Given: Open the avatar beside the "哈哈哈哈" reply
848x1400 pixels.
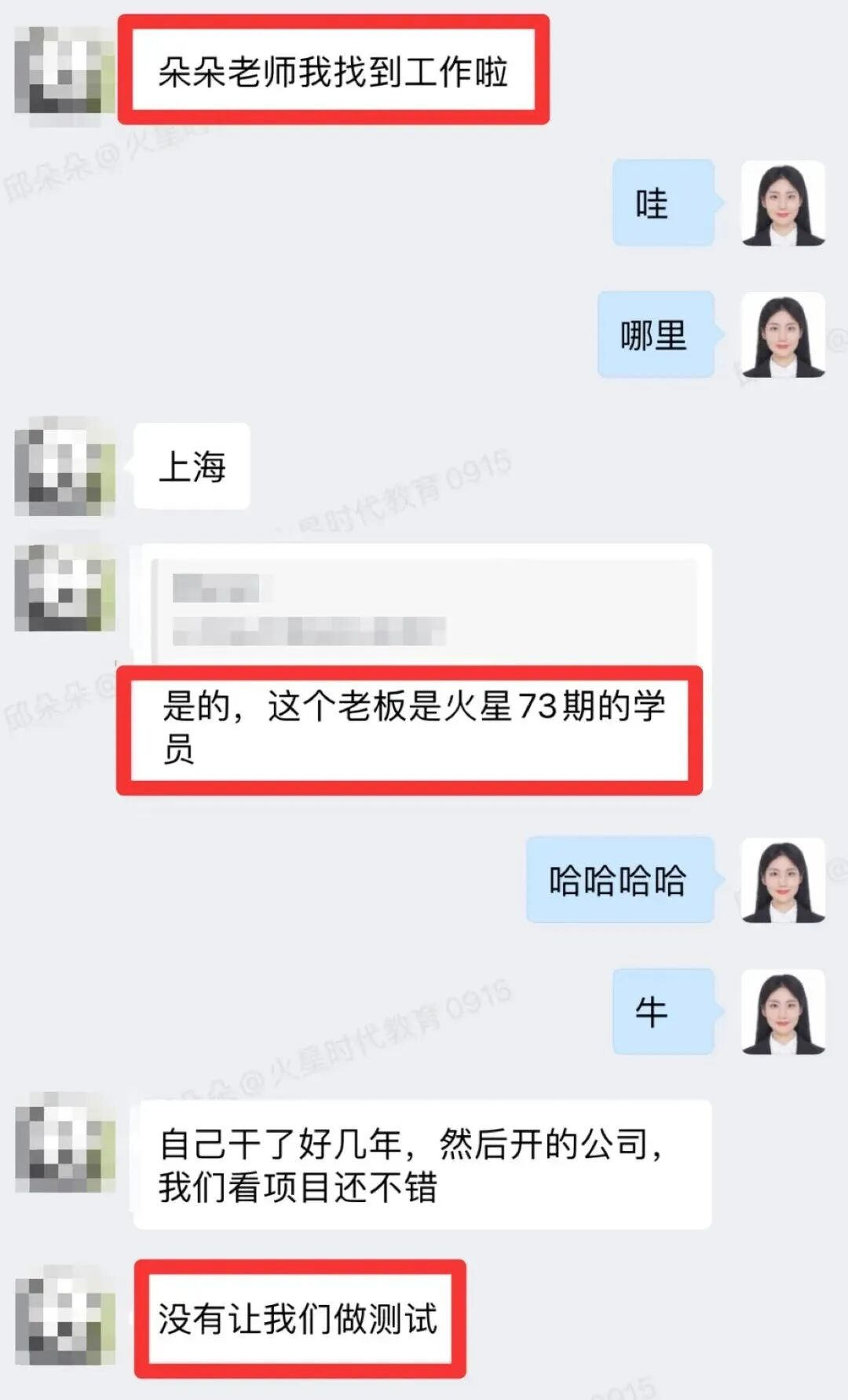Looking at the screenshot, I should (x=783, y=880).
